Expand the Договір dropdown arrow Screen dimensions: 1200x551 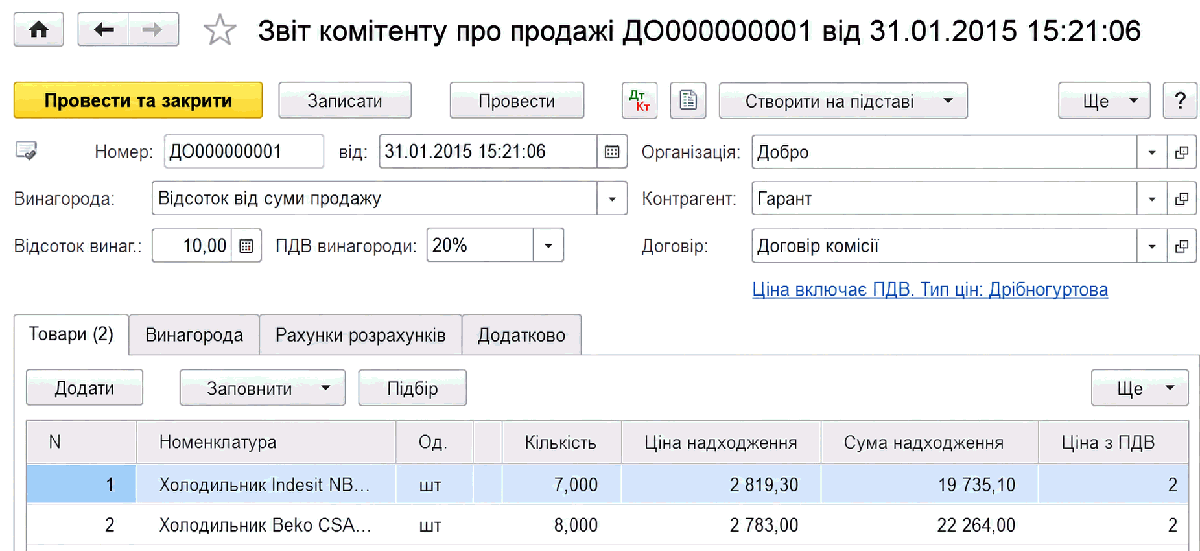click(x=1152, y=245)
